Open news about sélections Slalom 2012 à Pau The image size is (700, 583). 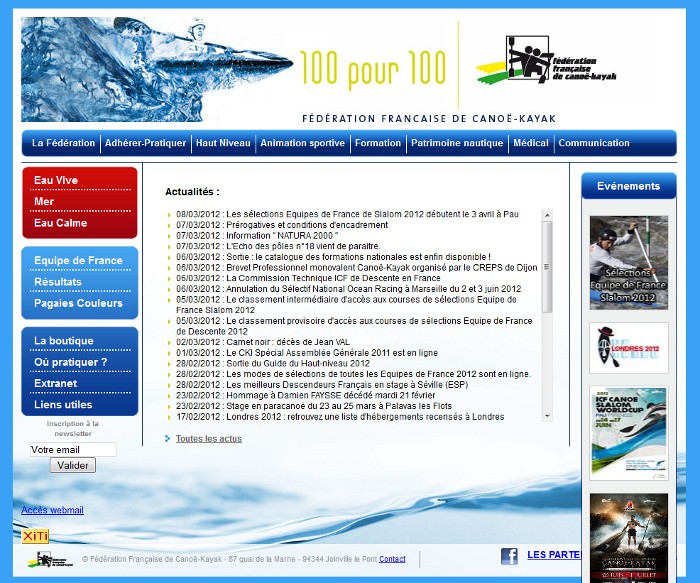[x=347, y=214]
